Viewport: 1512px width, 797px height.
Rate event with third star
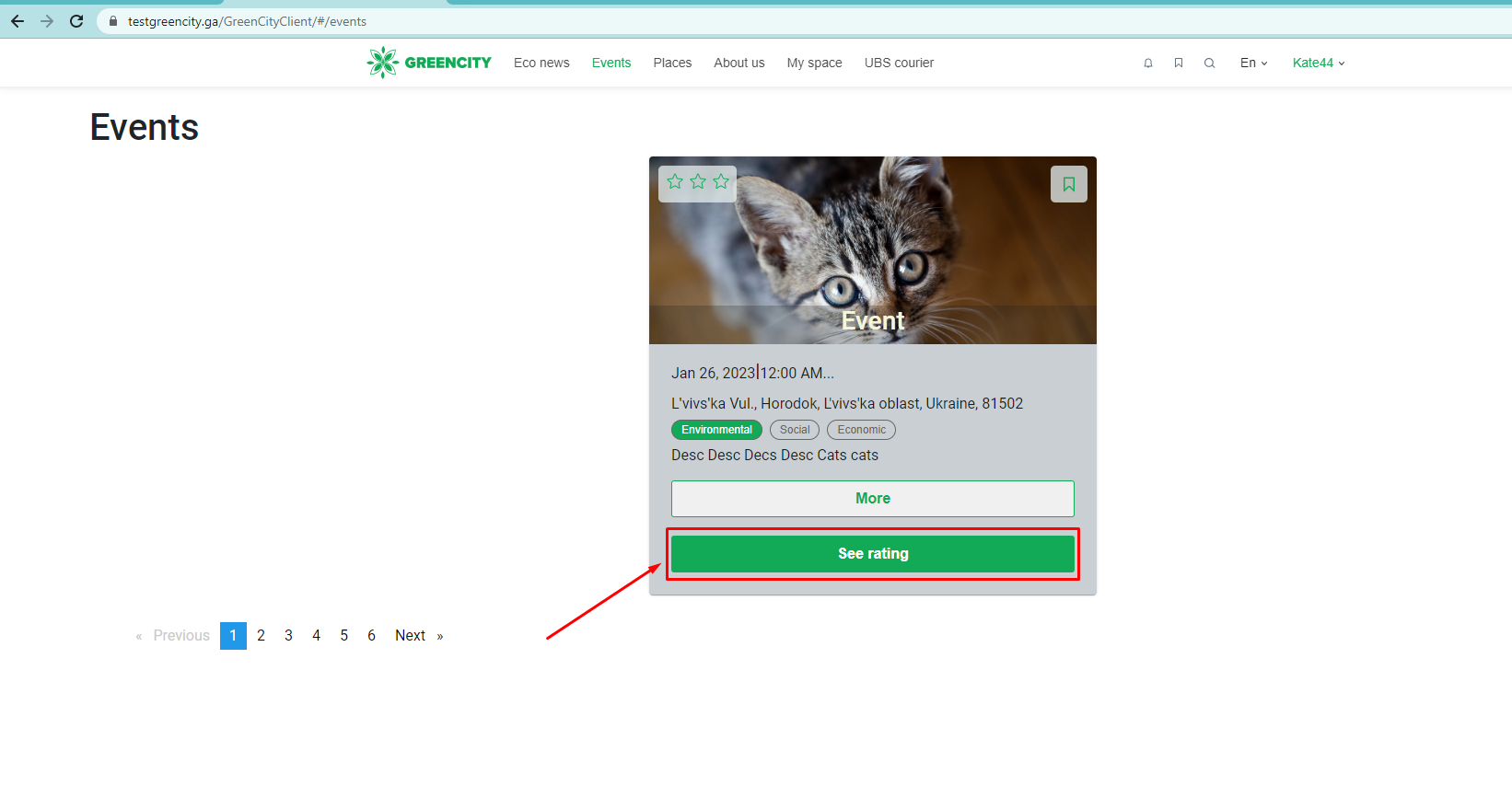(x=721, y=181)
